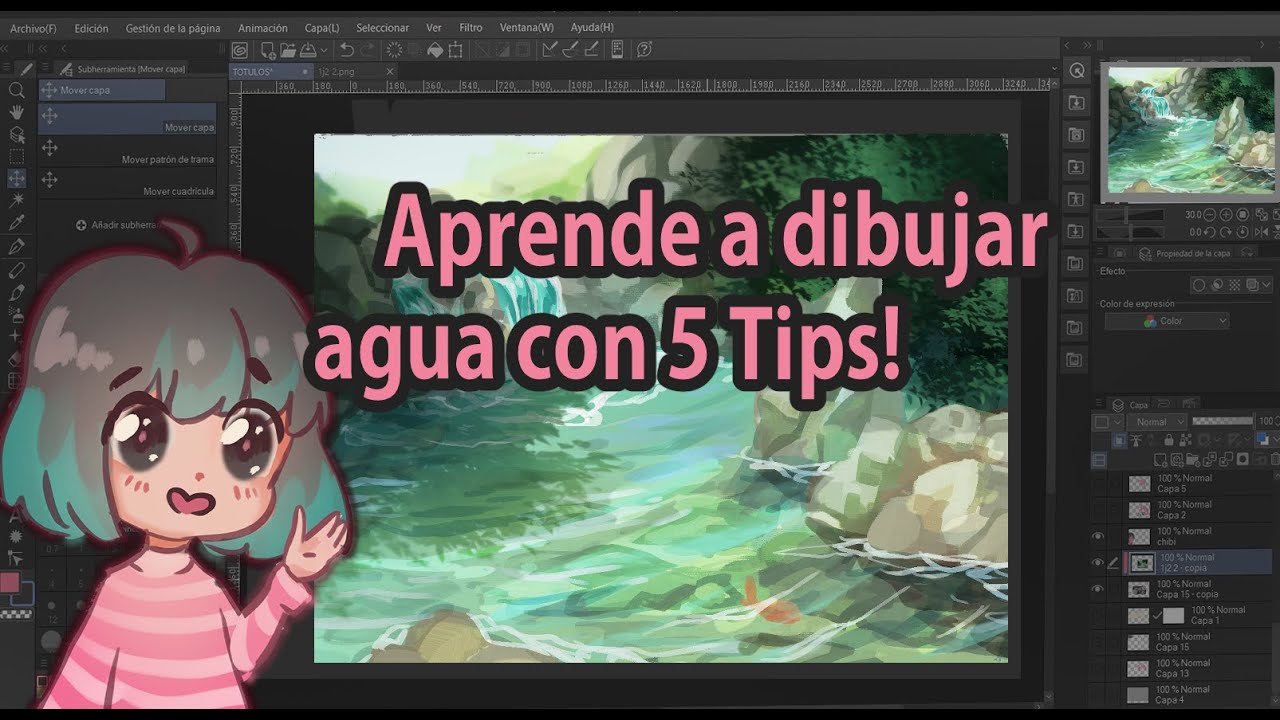Viewport: 1280px width, 720px height.
Task: Click the Scale/Rotate transform toolbar icon
Action: [456, 50]
